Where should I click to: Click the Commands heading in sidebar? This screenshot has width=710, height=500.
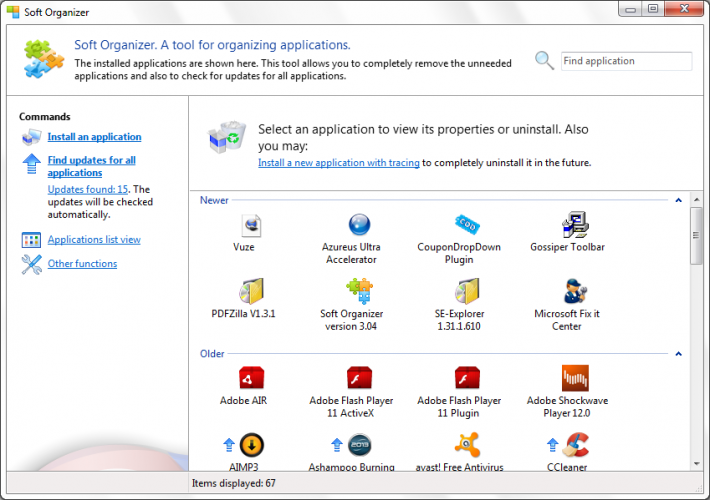(45, 117)
